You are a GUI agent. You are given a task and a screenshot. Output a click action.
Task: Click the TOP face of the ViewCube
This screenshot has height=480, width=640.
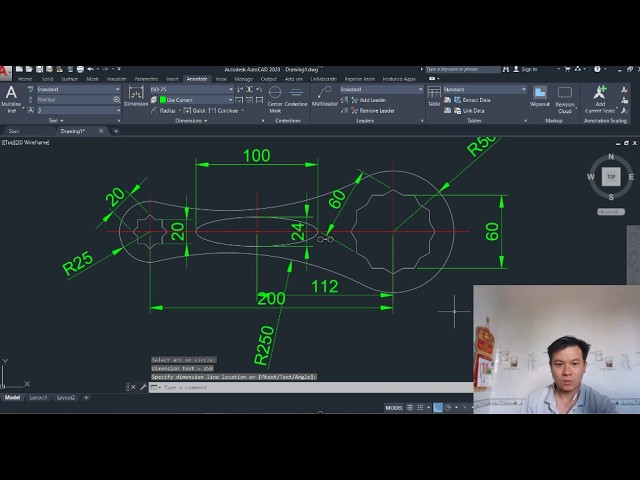(x=611, y=177)
